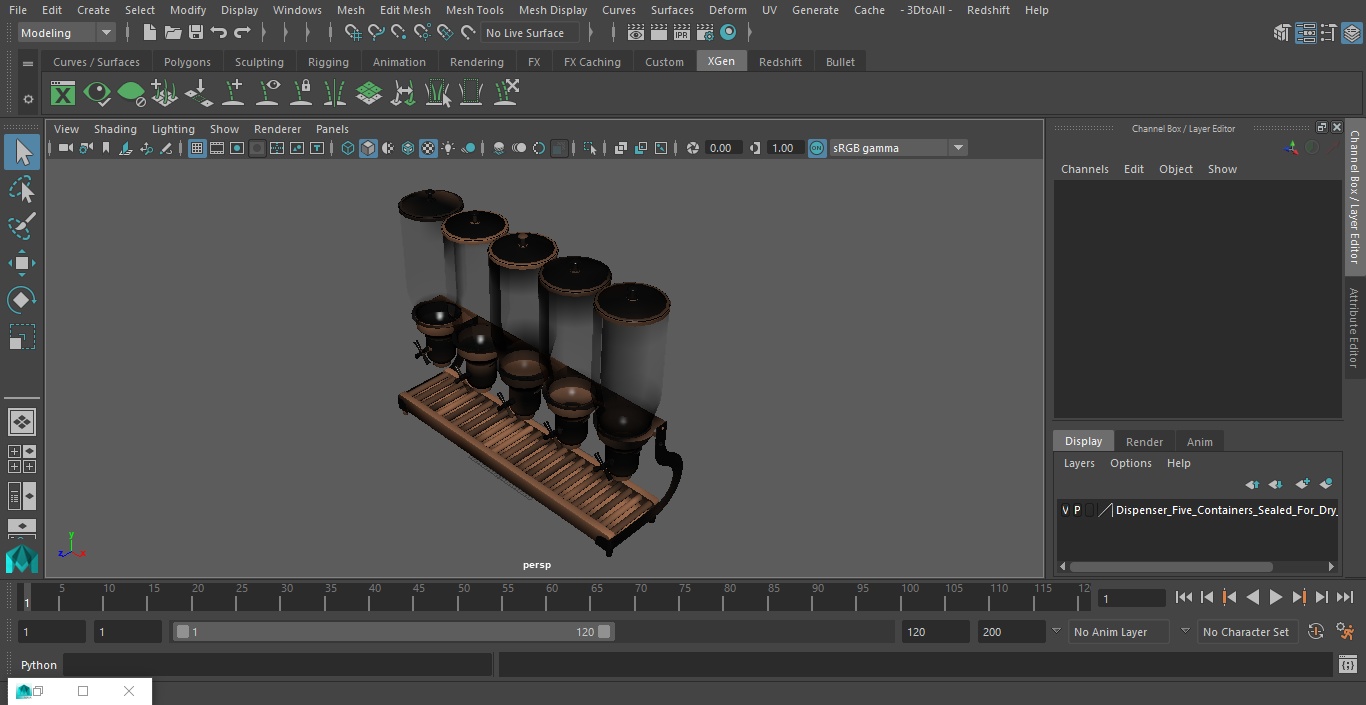
Task: Click shelf settings gear icon
Action: coord(28,99)
